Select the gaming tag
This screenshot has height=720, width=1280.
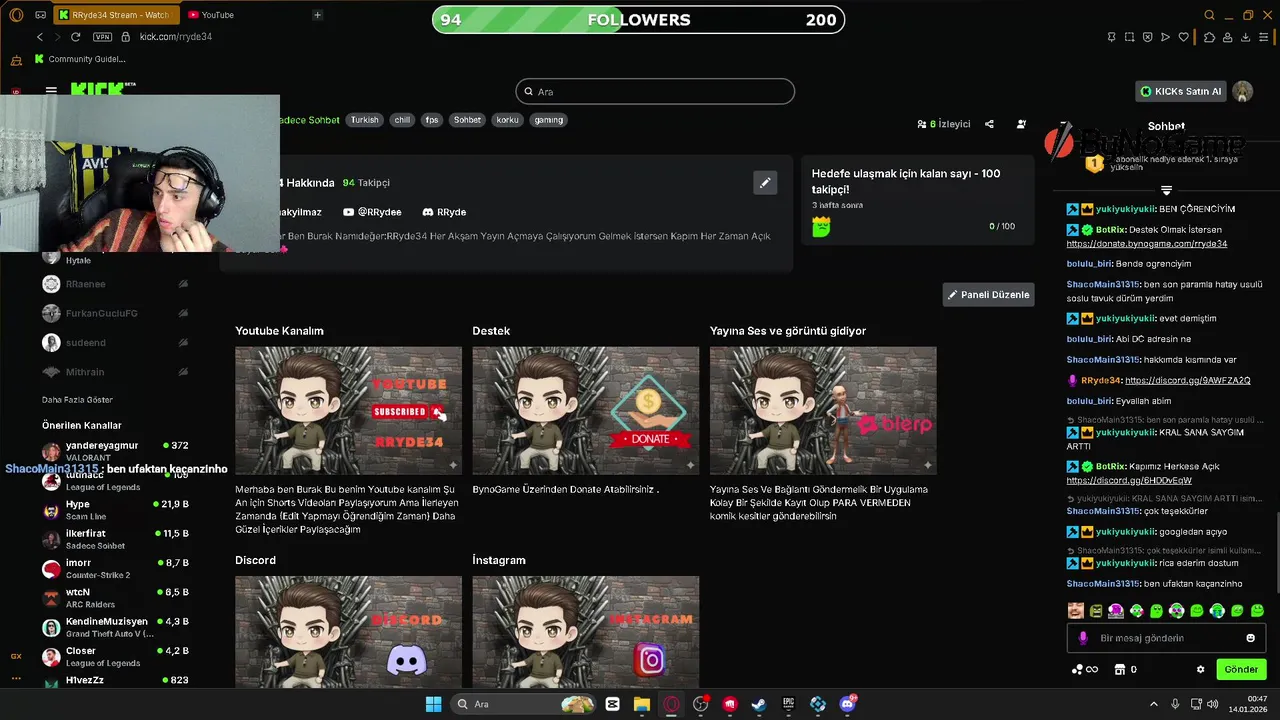548,119
